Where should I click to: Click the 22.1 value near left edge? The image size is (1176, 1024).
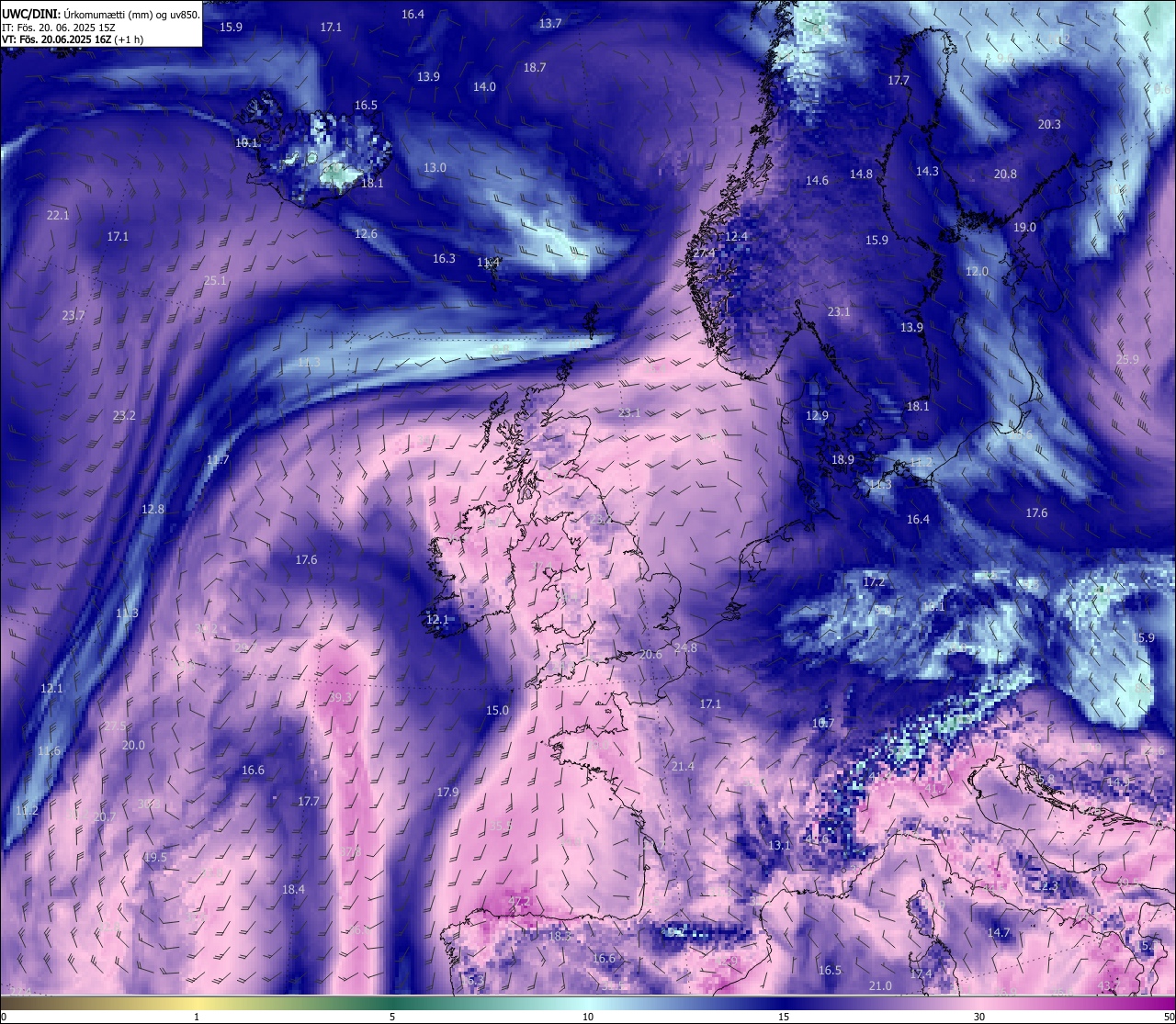click(58, 216)
